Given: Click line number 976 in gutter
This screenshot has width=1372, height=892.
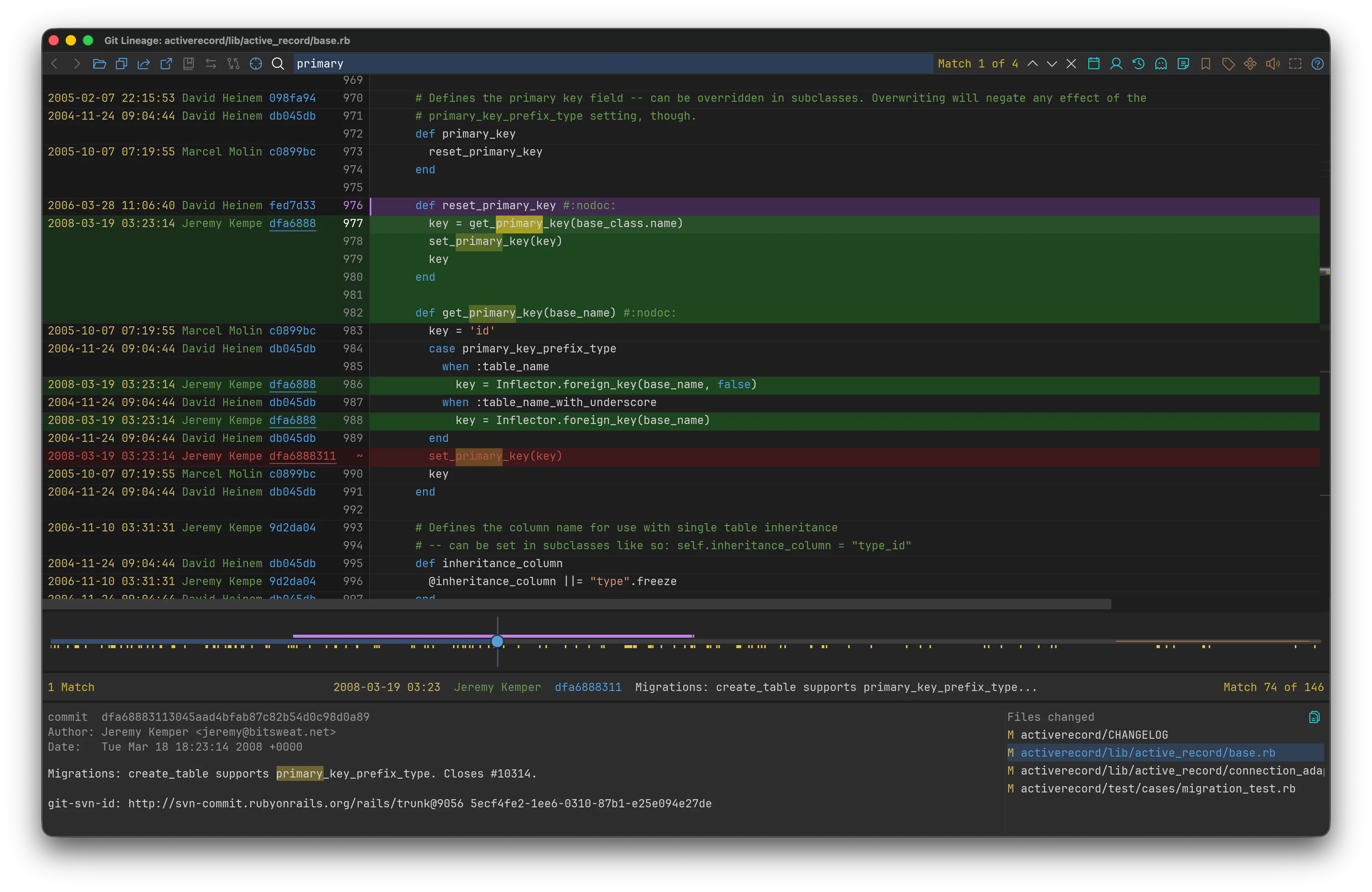Looking at the screenshot, I should 353,205.
